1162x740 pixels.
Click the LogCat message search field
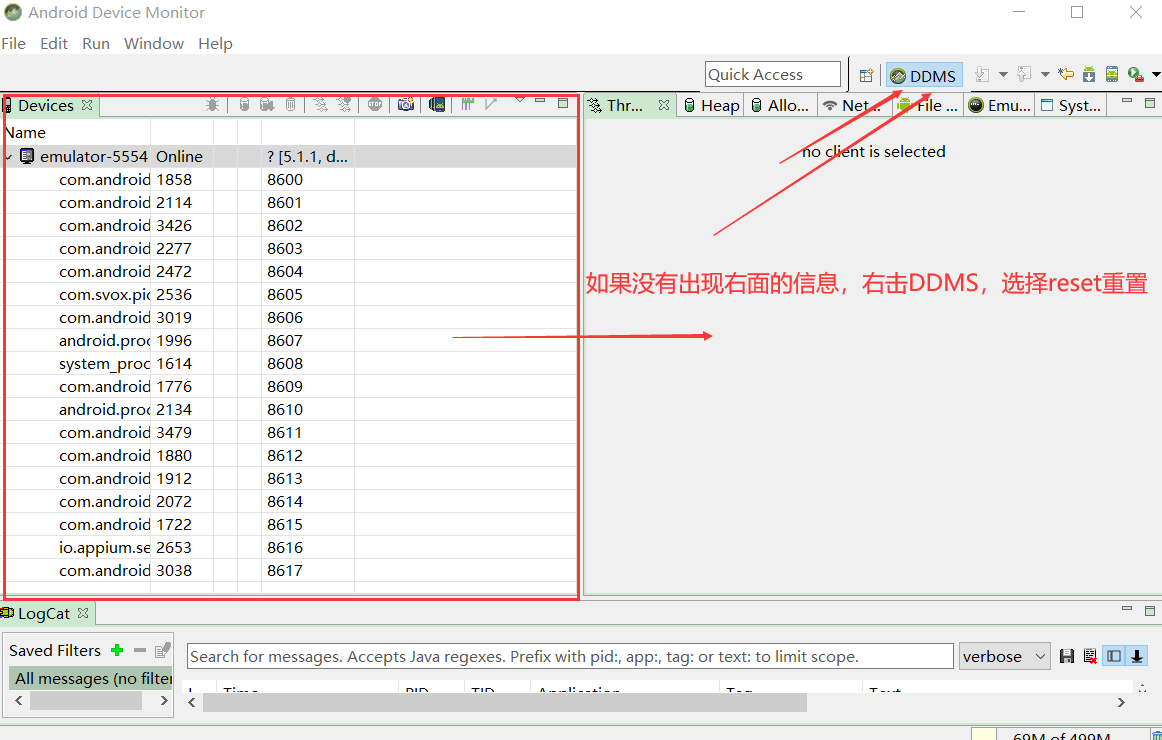pyautogui.click(x=570, y=656)
